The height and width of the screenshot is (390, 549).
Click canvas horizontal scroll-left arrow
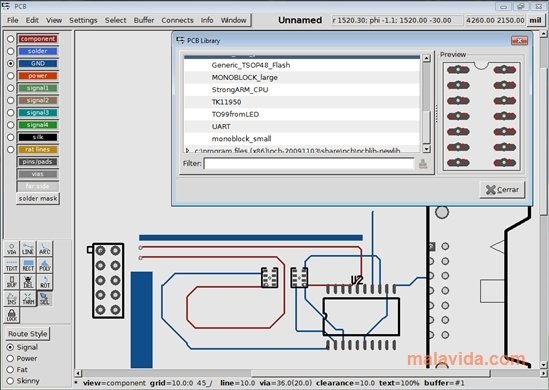click(x=78, y=373)
